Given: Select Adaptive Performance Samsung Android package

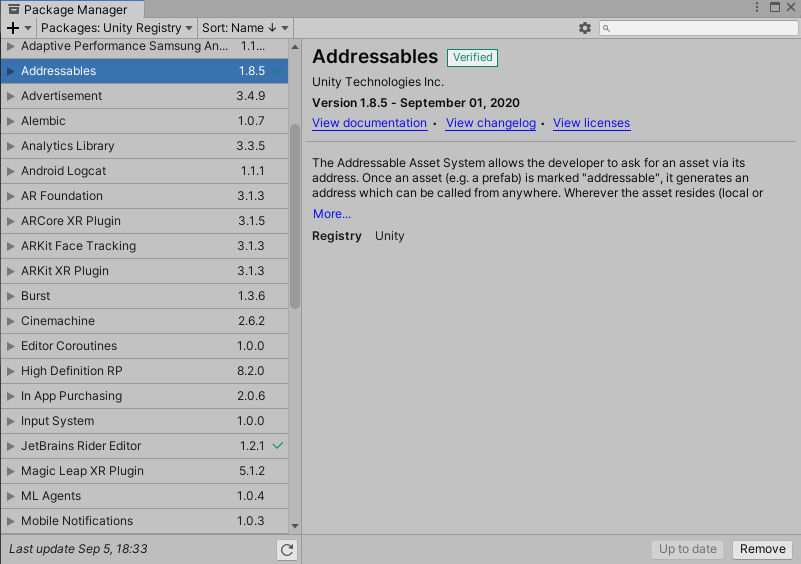Looking at the screenshot, I should click(145, 49).
